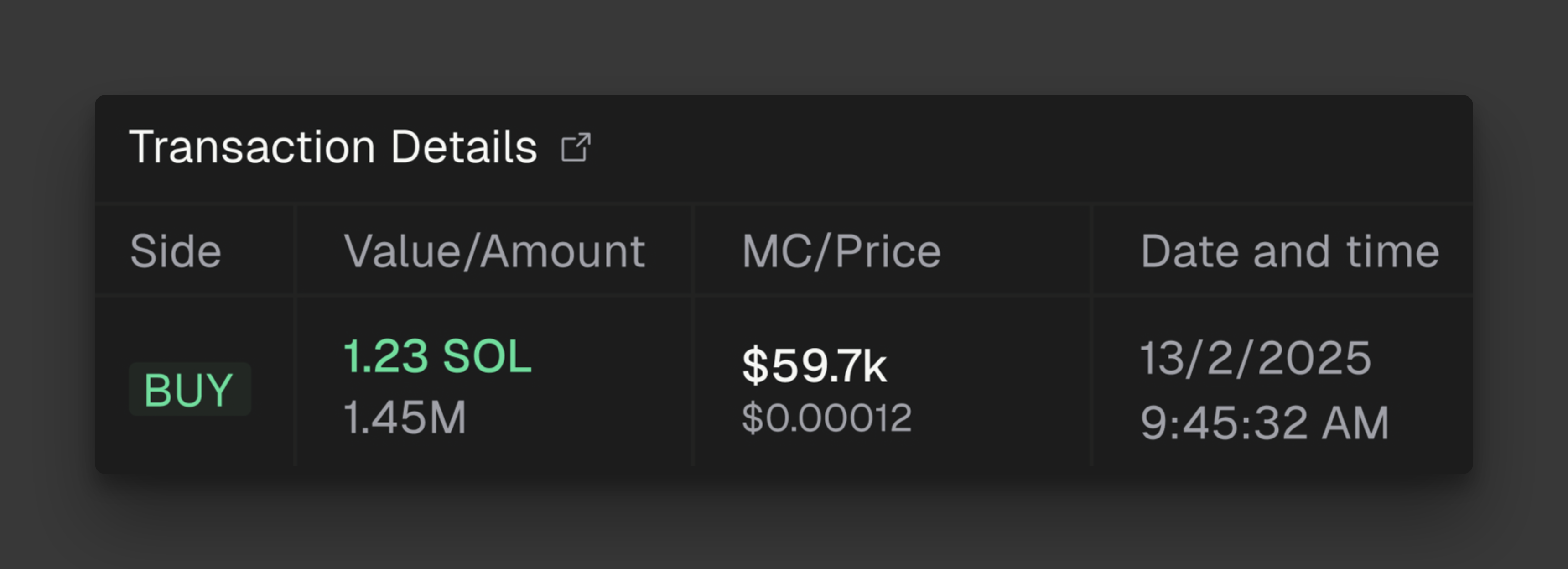1568x569 pixels.
Task: Click the $59.7k market cap figure
Action: tap(814, 366)
